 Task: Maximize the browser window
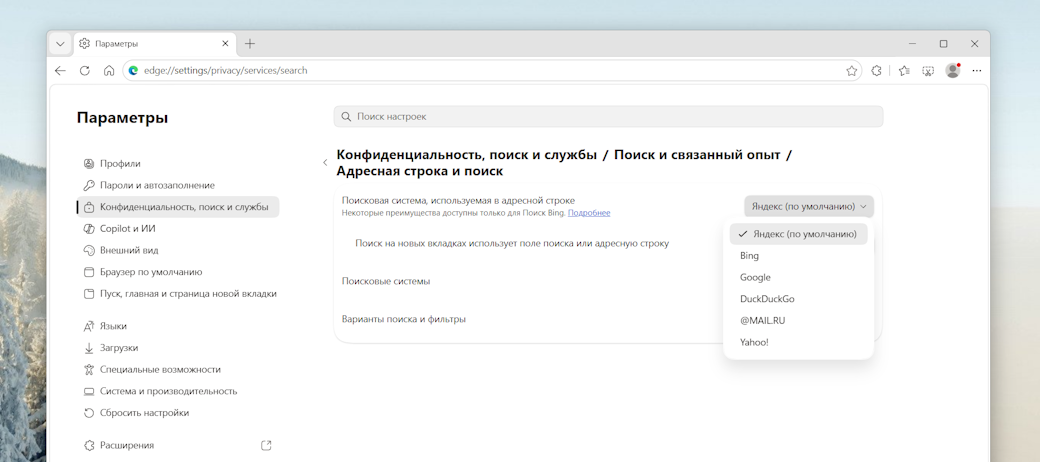pos(943,44)
